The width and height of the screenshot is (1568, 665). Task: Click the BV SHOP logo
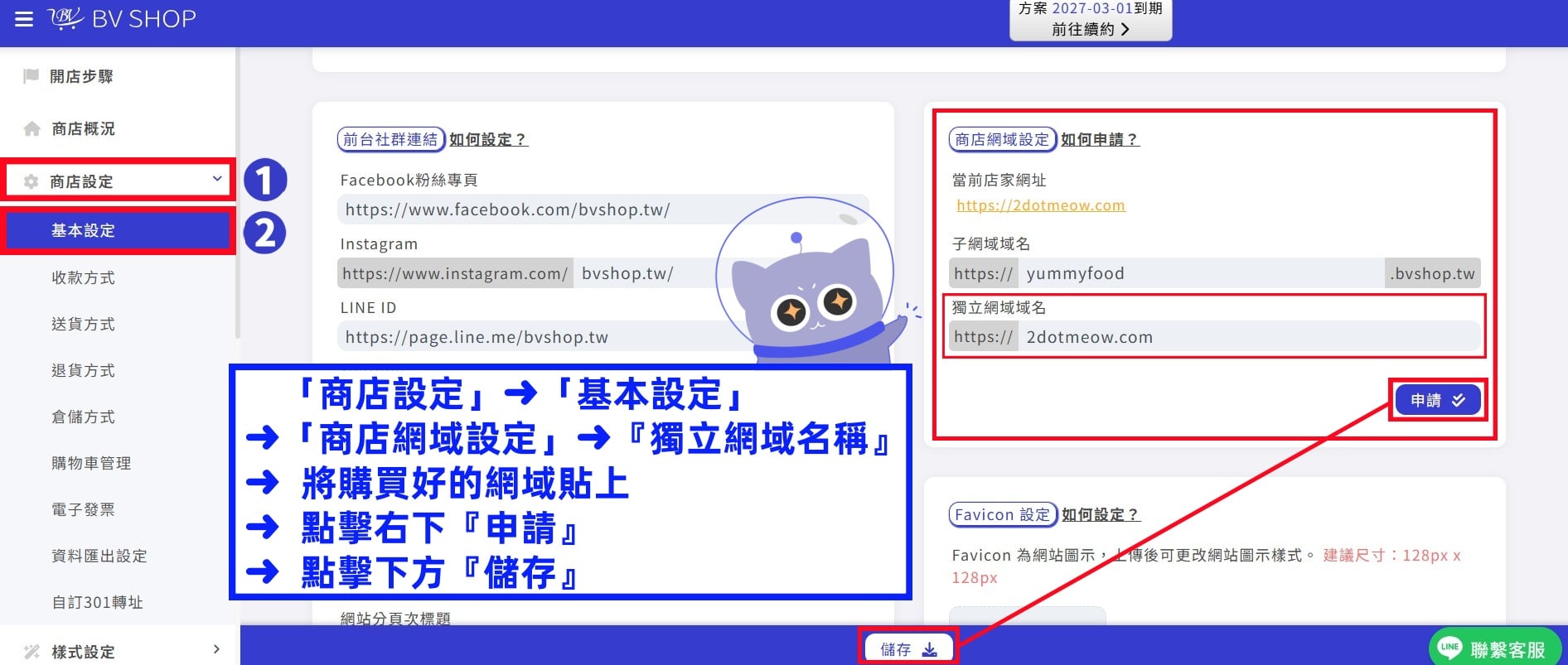pyautogui.click(x=122, y=19)
